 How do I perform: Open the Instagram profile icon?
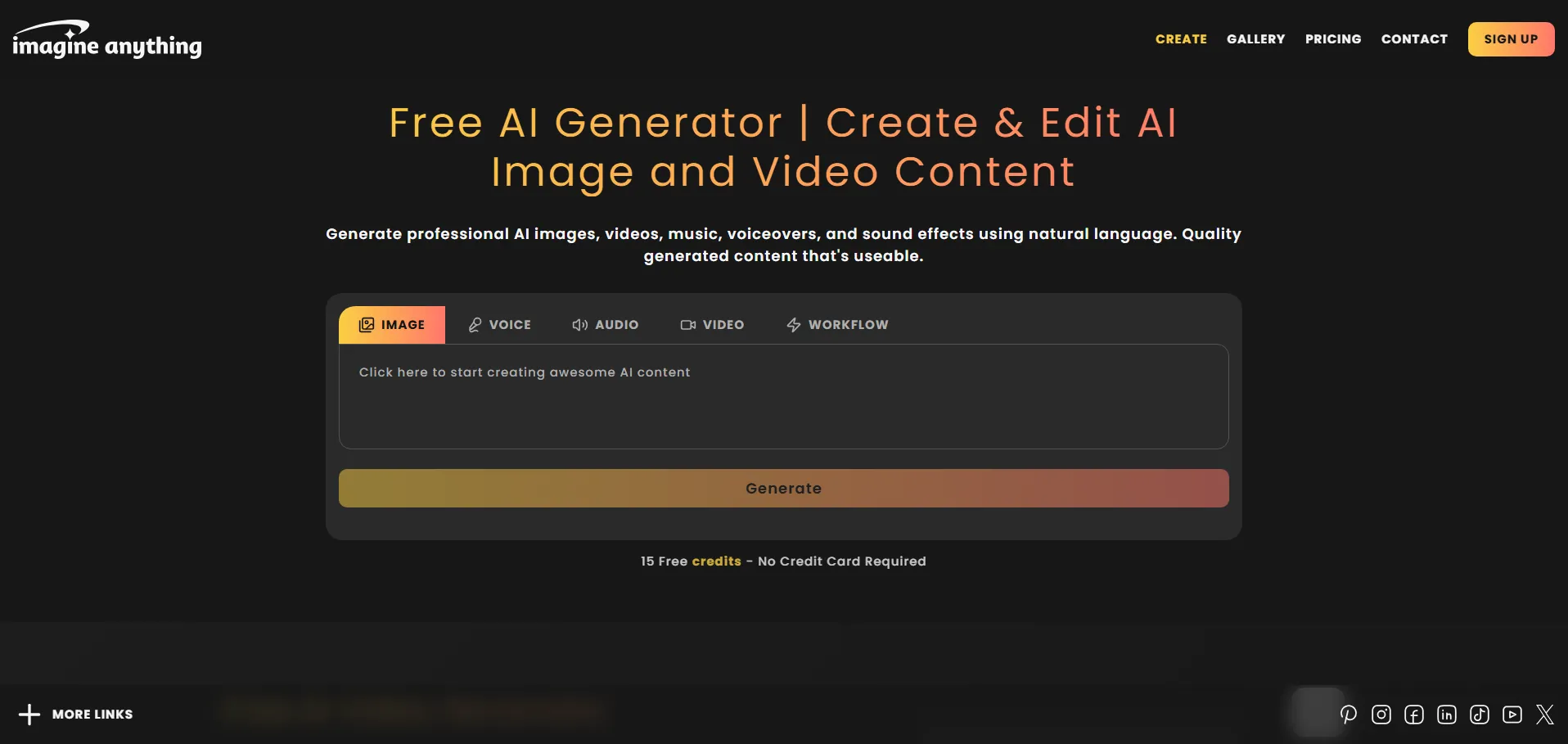1381,715
